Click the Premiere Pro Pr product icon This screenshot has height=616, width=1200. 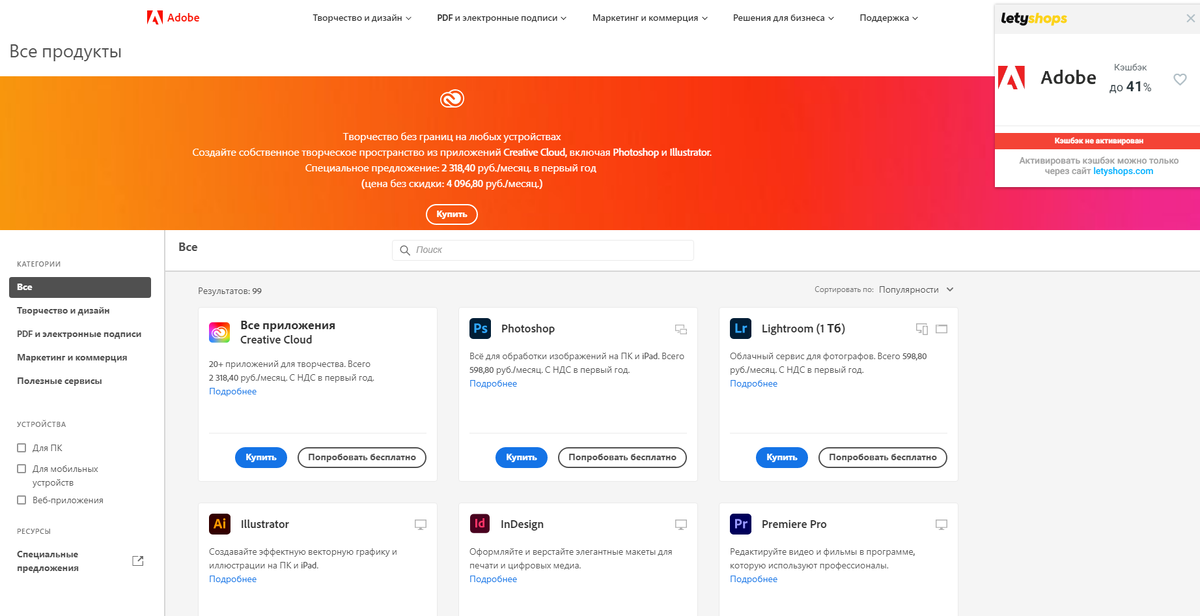(x=741, y=524)
